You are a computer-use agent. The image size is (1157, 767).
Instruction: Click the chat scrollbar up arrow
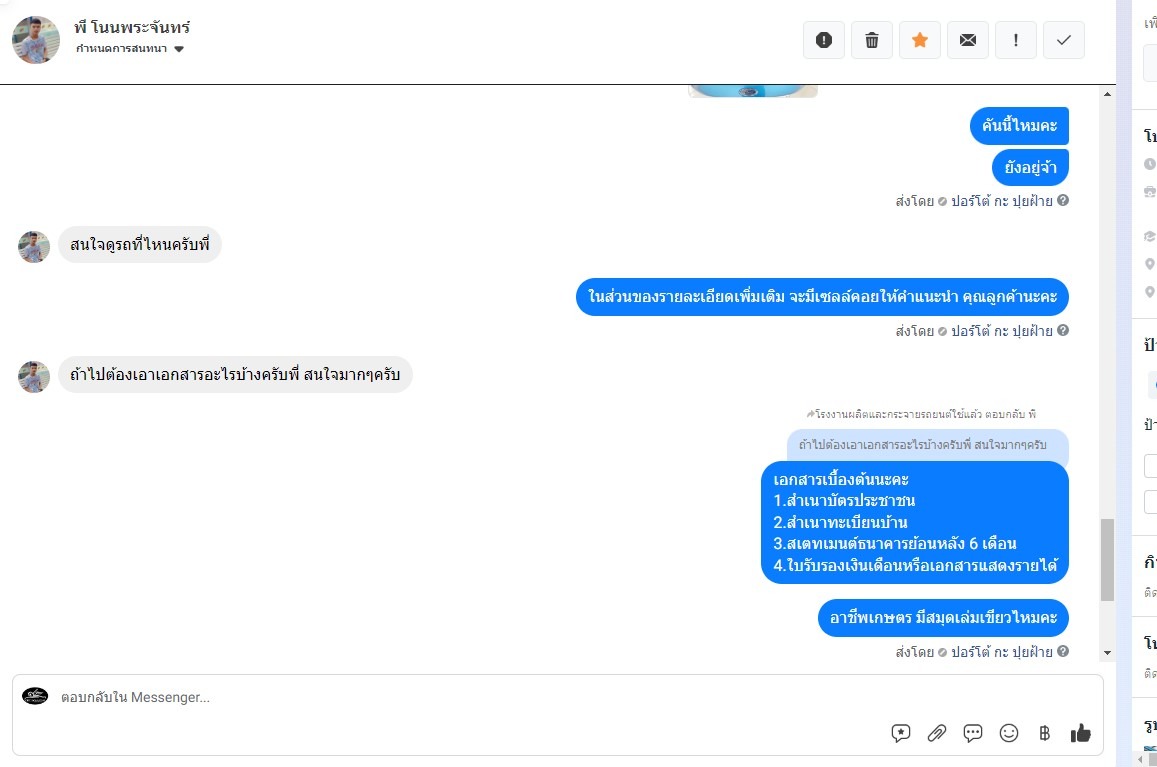(1107, 94)
